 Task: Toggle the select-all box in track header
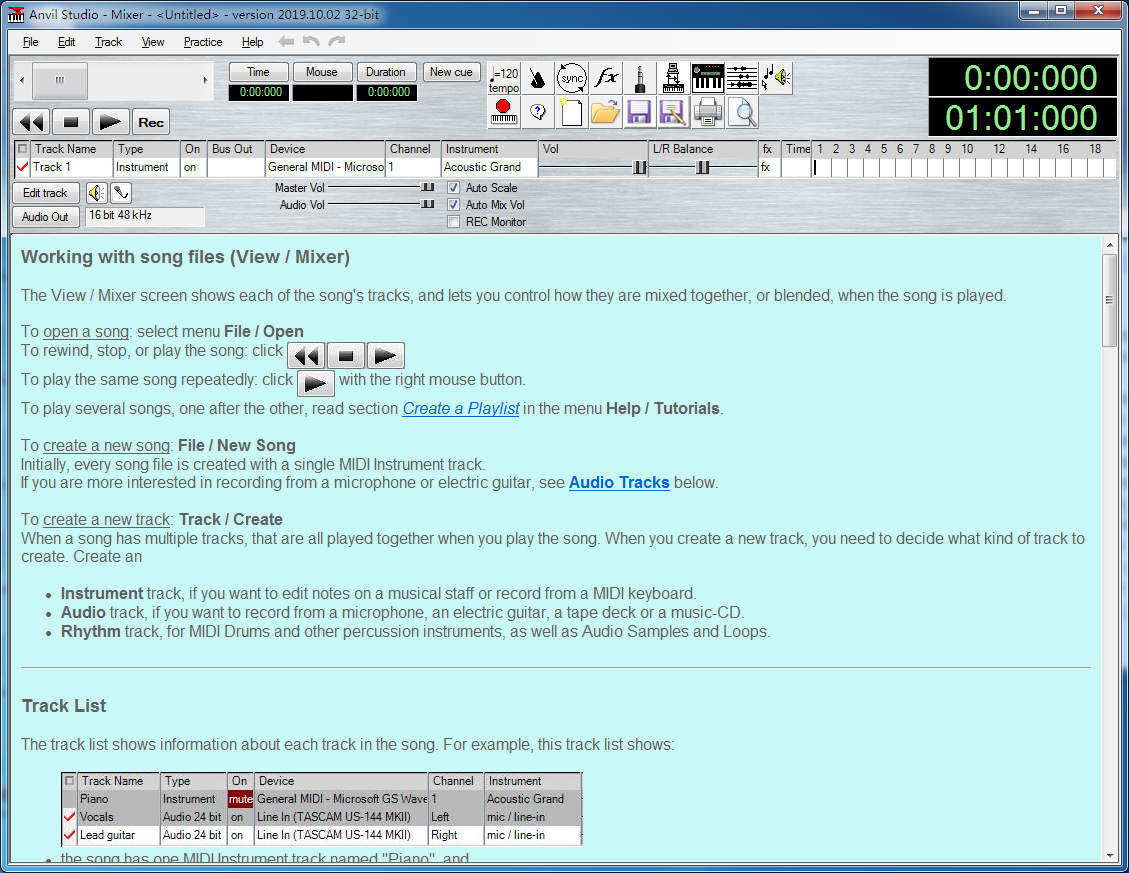click(x=22, y=148)
